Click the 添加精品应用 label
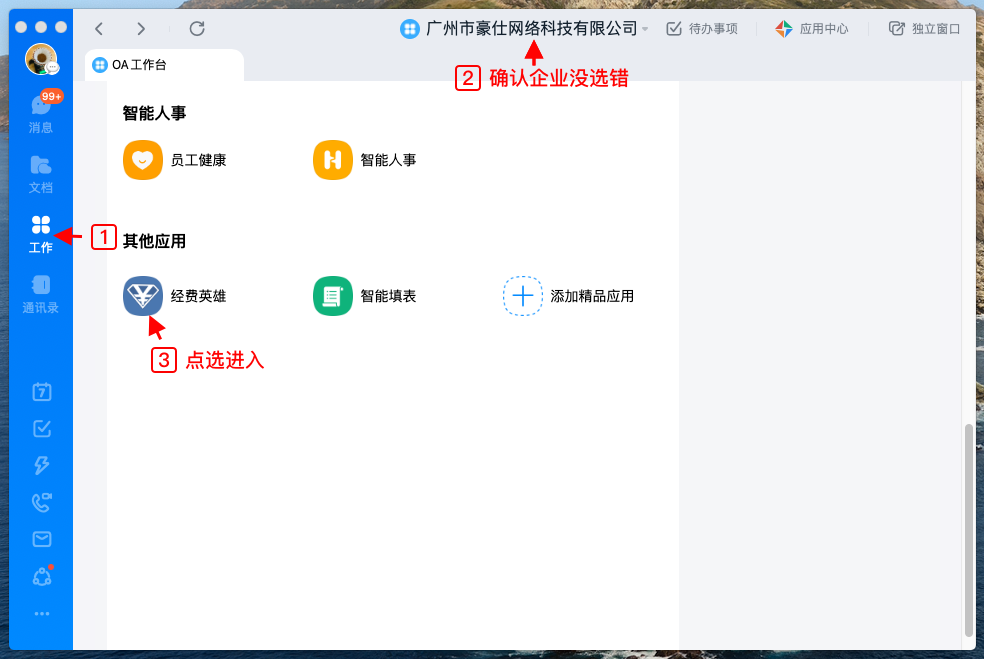The width and height of the screenshot is (984, 659). pos(592,296)
